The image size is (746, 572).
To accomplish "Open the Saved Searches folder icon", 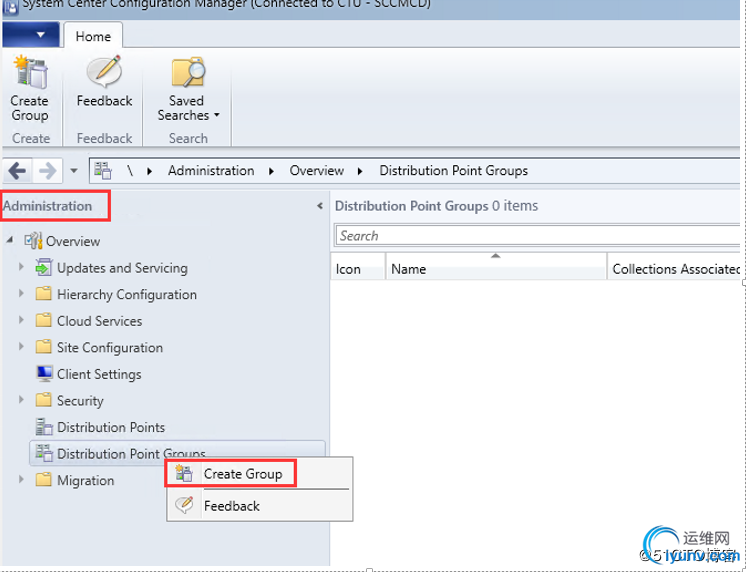I will coord(188,72).
